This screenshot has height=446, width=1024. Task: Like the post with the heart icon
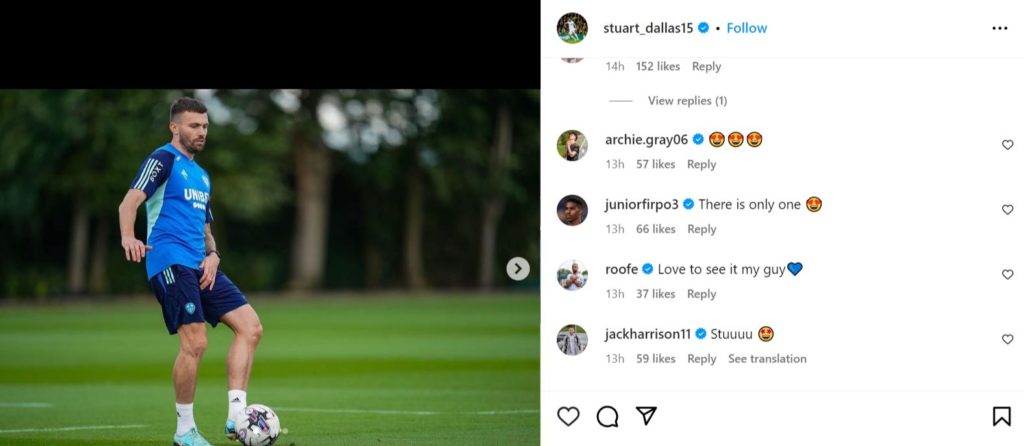pos(568,416)
